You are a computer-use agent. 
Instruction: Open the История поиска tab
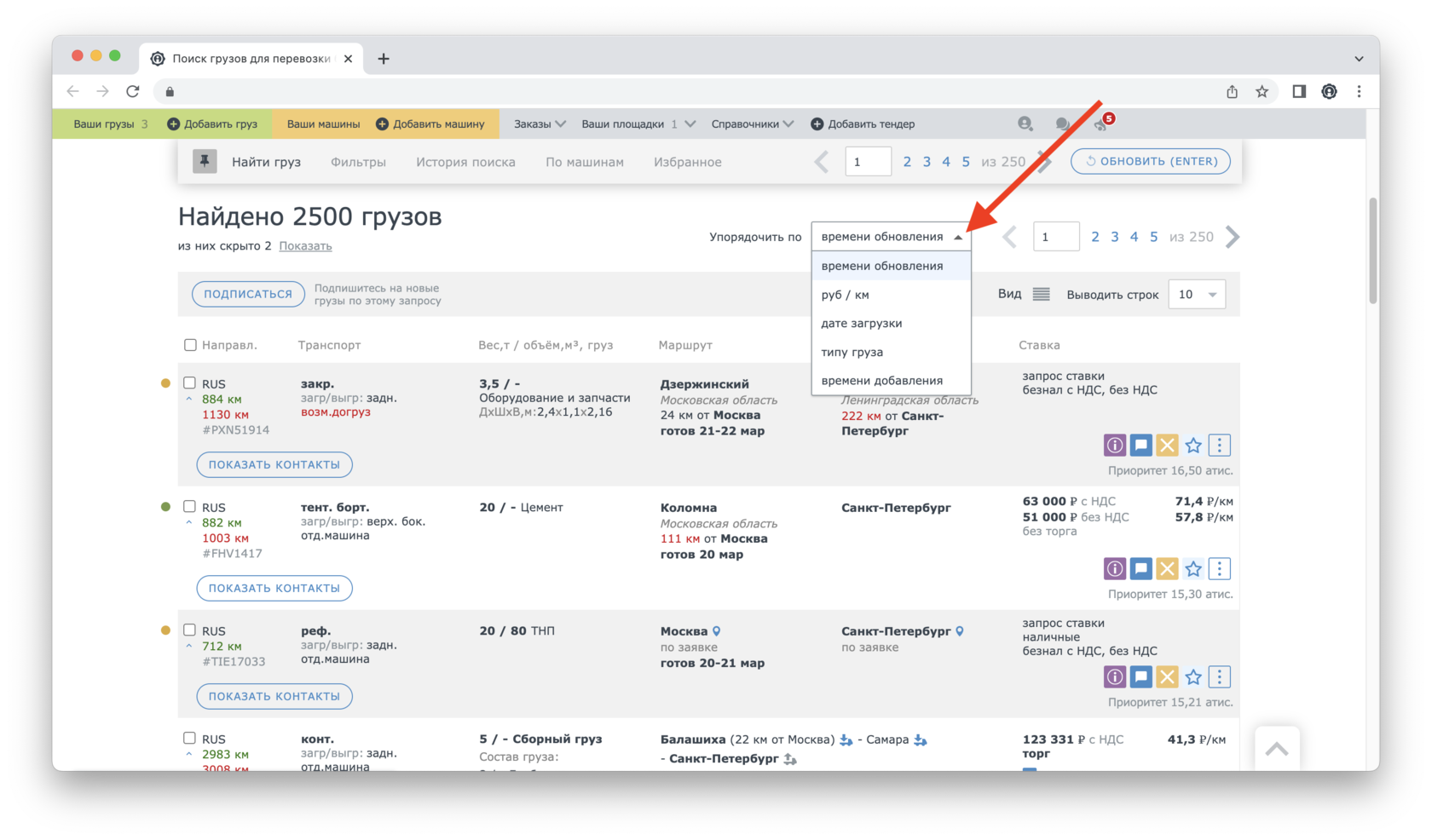point(465,162)
